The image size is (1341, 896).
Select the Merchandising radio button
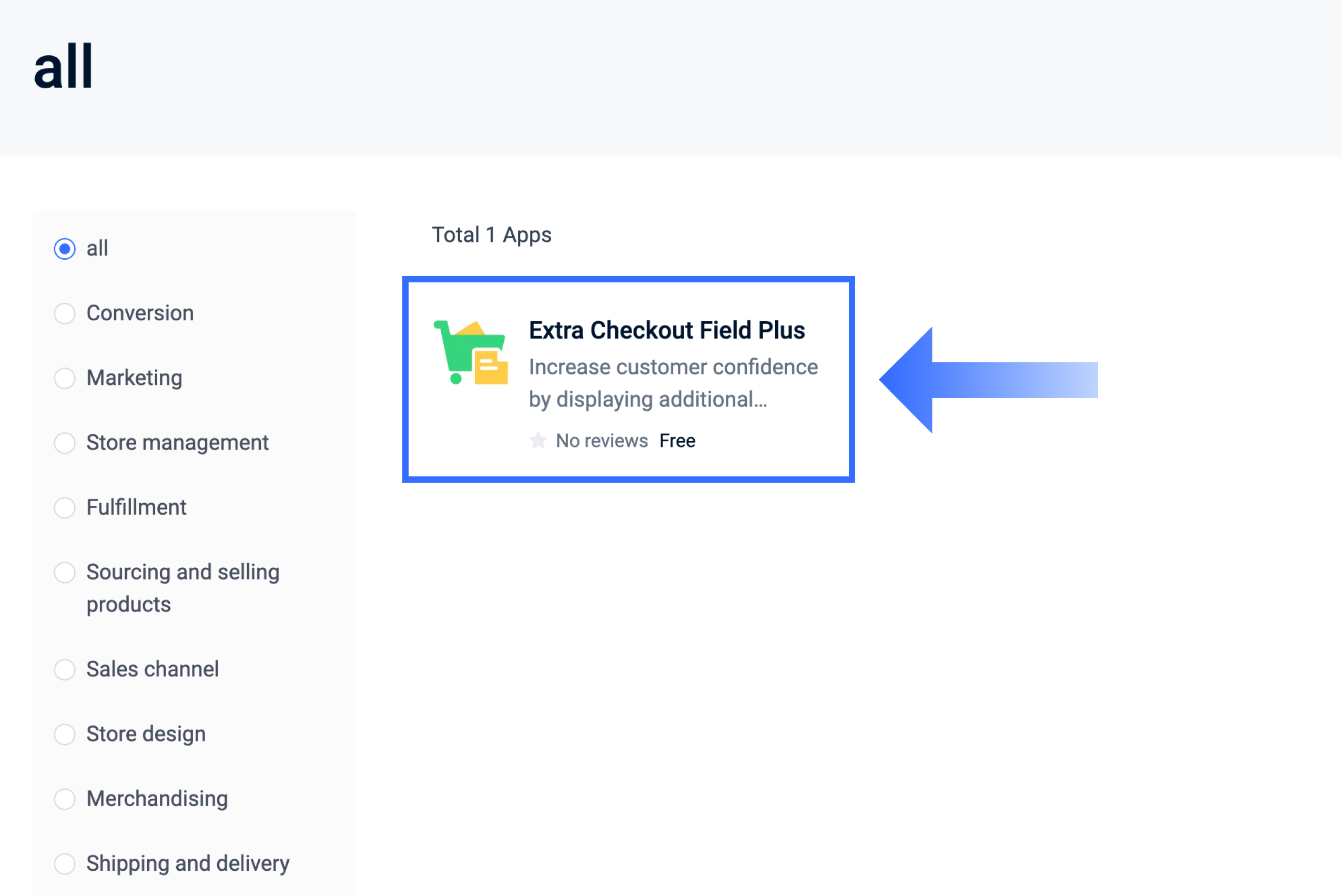tap(65, 799)
